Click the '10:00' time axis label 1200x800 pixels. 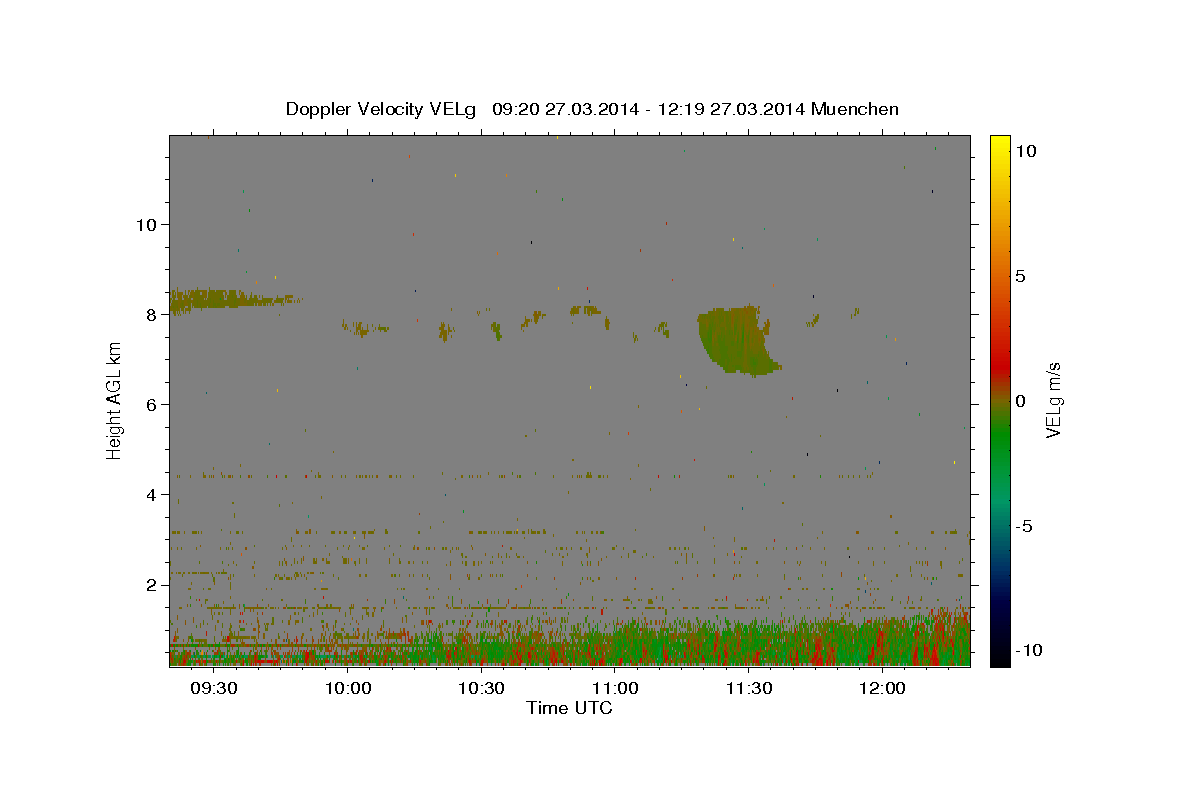point(348,688)
